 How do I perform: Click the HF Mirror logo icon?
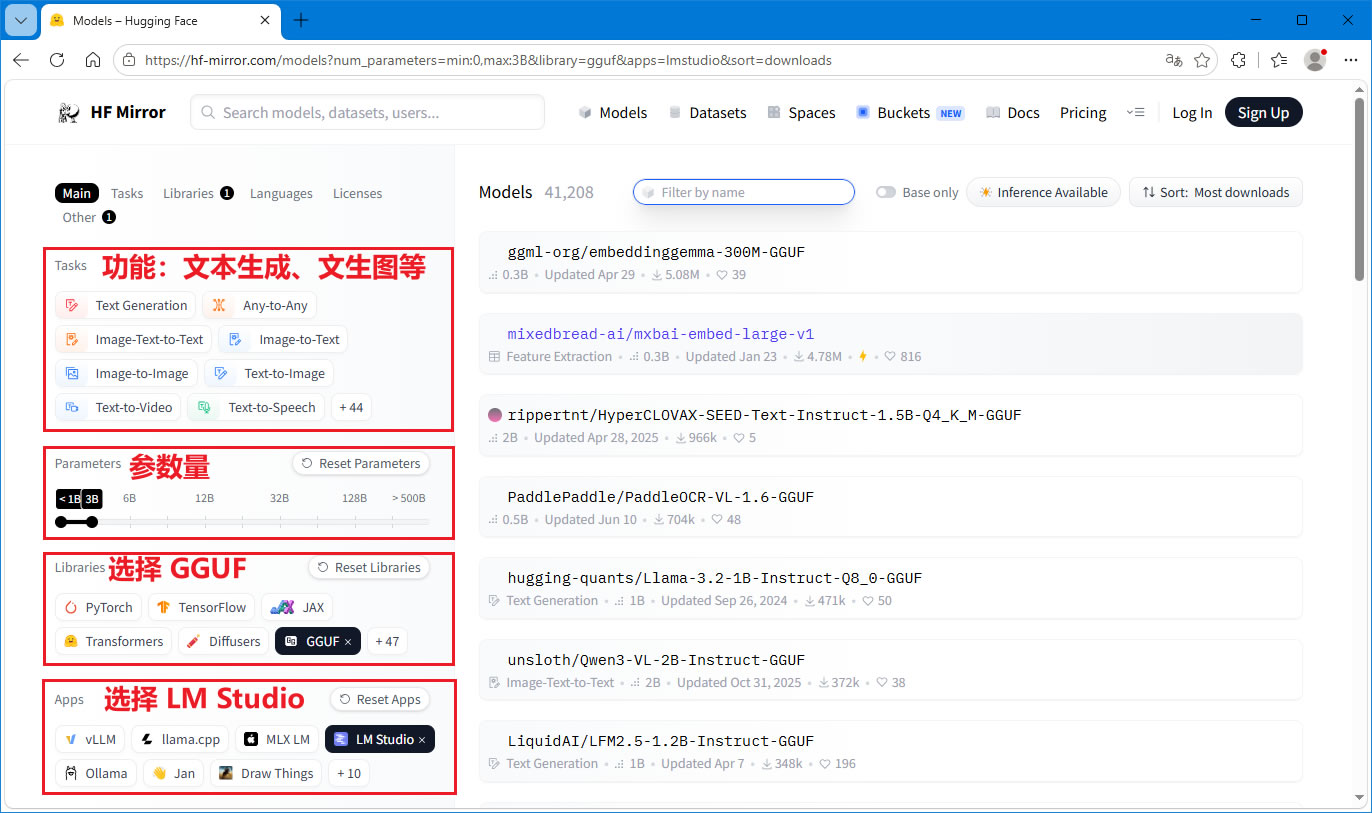(x=69, y=112)
